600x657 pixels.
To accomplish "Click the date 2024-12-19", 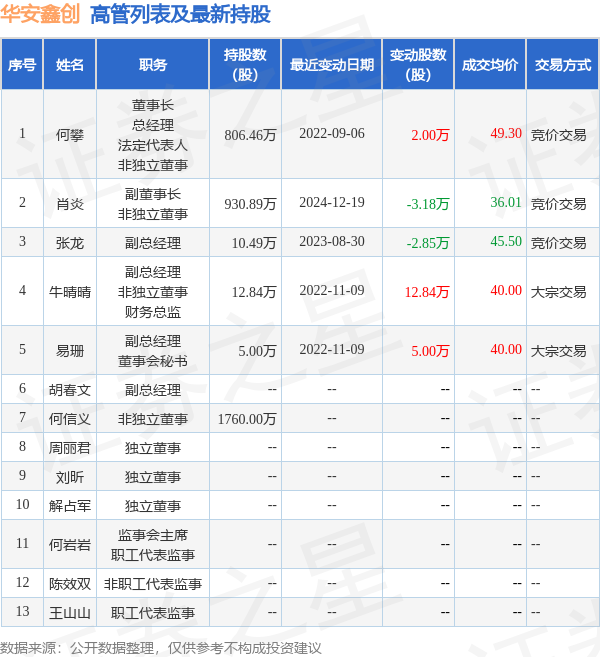I will point(332,203).
